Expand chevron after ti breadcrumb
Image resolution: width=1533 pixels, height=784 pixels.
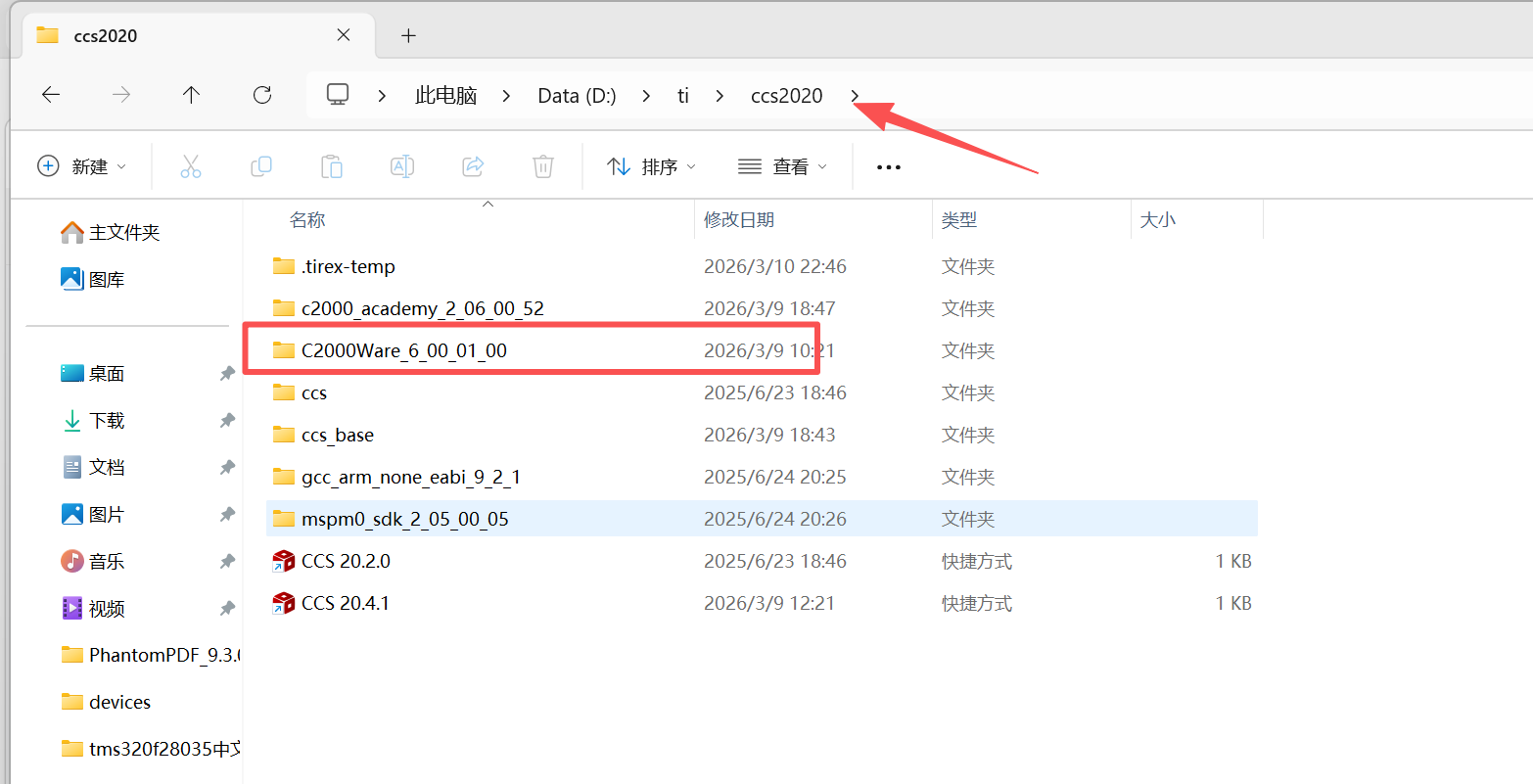pos(720,95)
